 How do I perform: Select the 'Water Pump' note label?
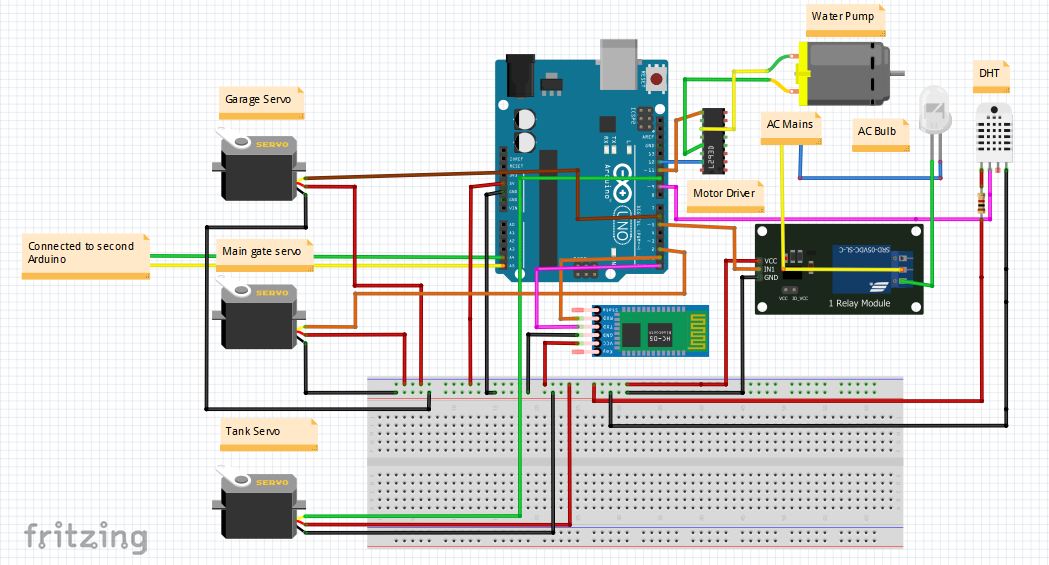pyautogui.click(x=846, y=20)
